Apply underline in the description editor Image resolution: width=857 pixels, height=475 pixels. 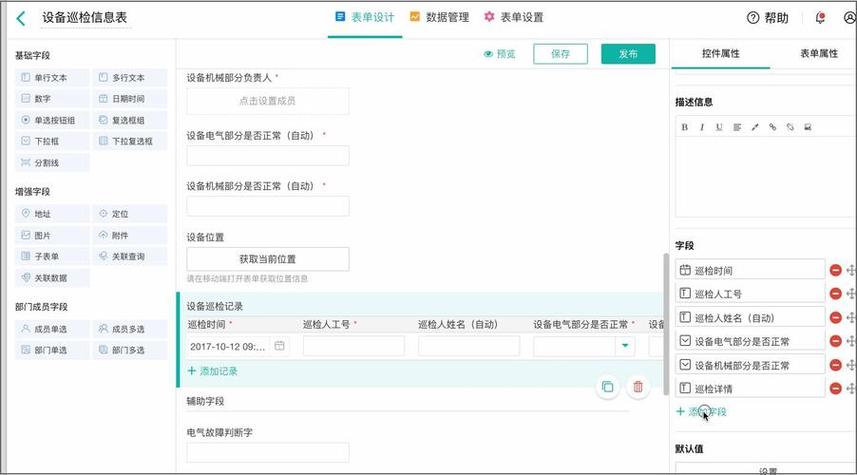click(719, 127)
